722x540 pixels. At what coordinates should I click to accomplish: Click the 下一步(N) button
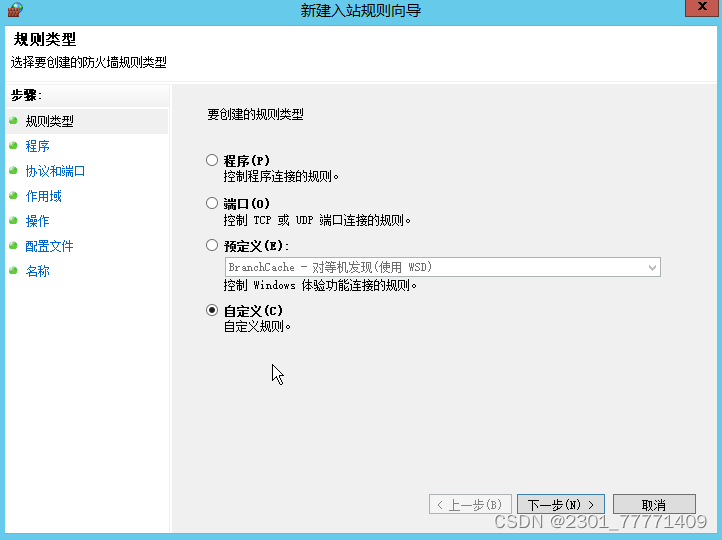(560, 505)
